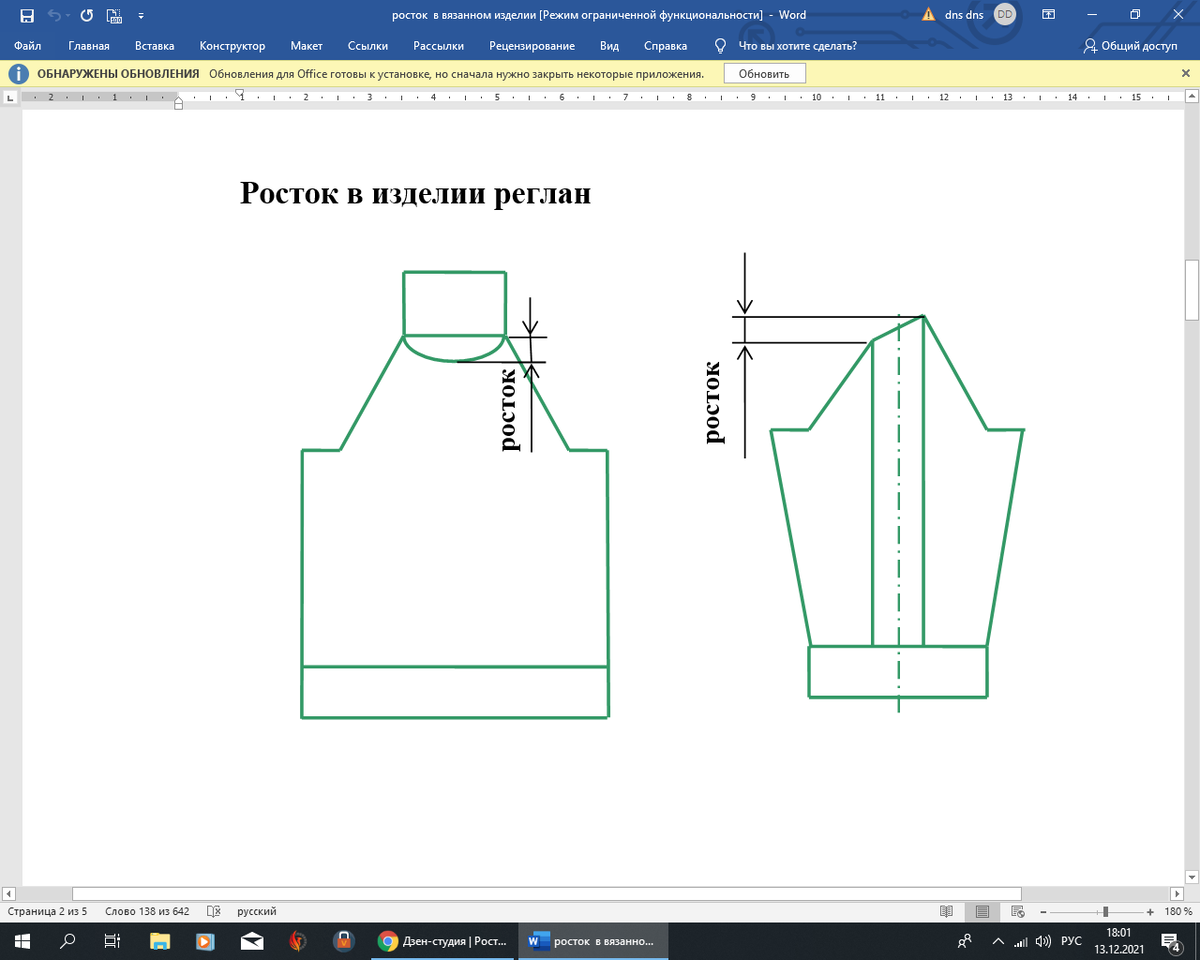1200x960 pixels.
Task: Click the blue info icon in update bar
Action: (x=20, y=74)
